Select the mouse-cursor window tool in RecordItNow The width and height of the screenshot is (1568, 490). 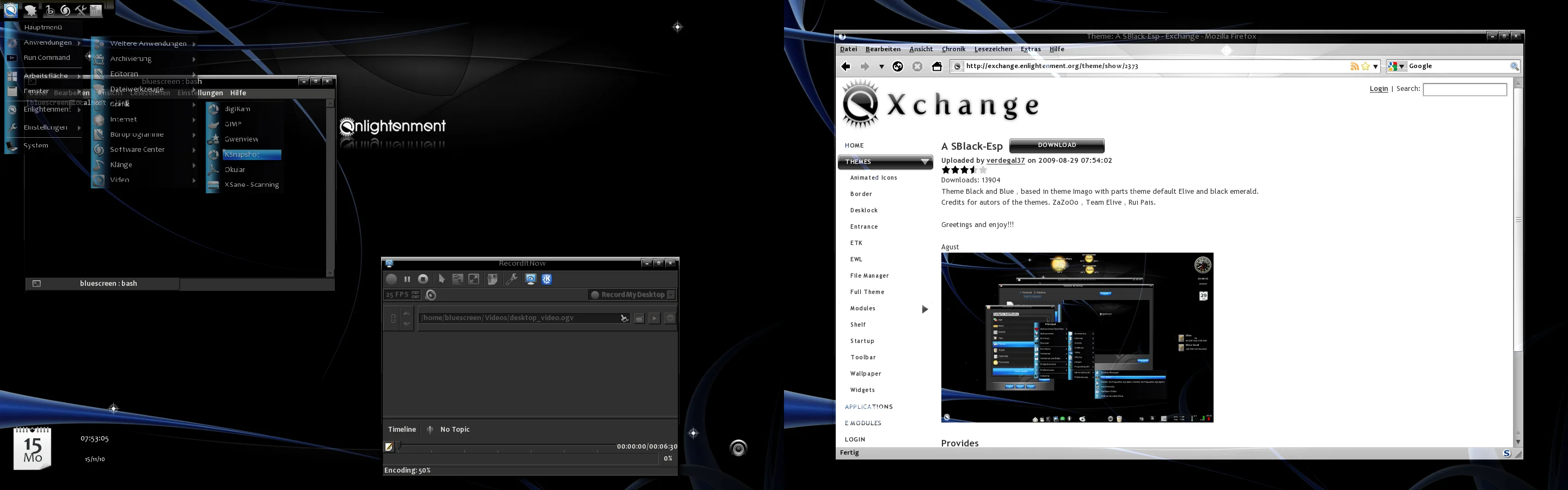442,279
